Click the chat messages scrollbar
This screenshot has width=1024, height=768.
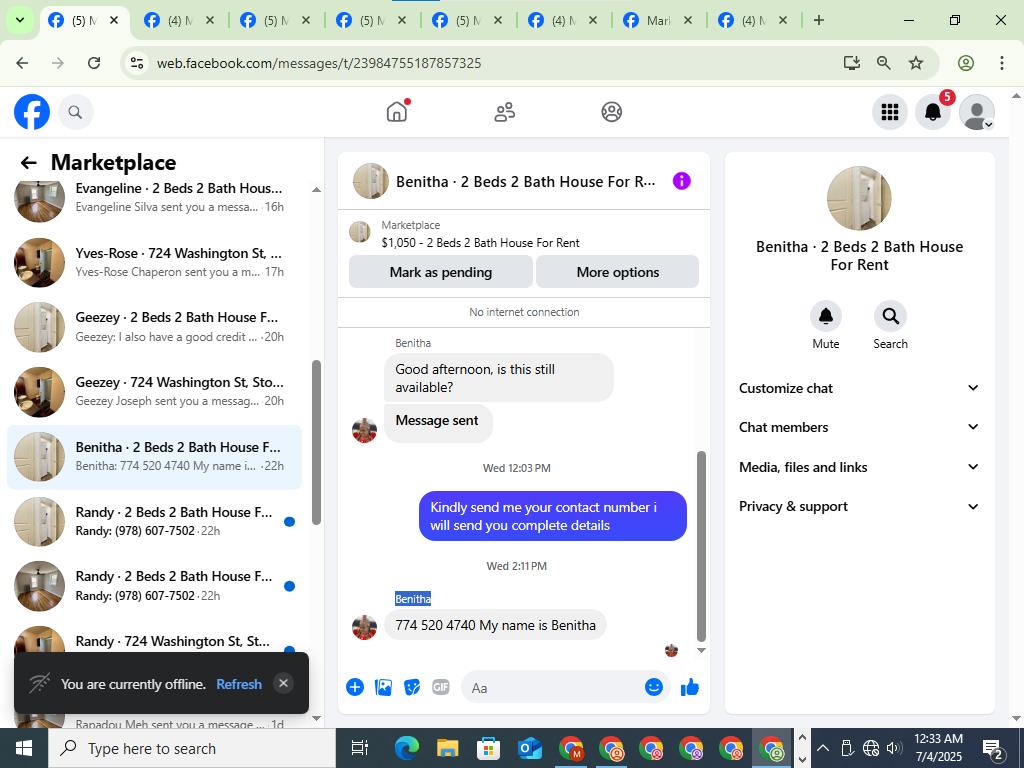(701, 546)
